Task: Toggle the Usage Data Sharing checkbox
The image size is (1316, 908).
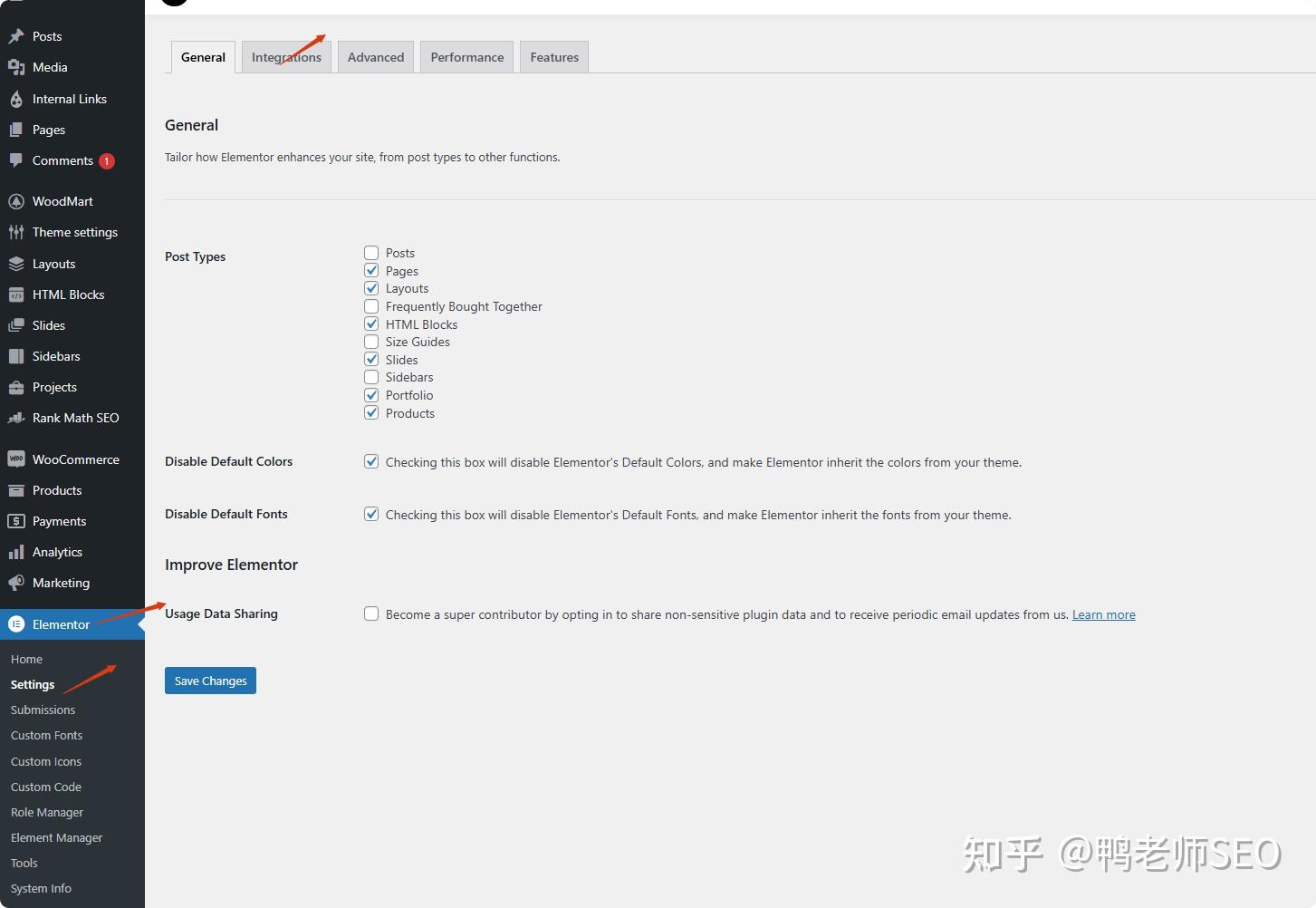Action: tap(371, 613)
